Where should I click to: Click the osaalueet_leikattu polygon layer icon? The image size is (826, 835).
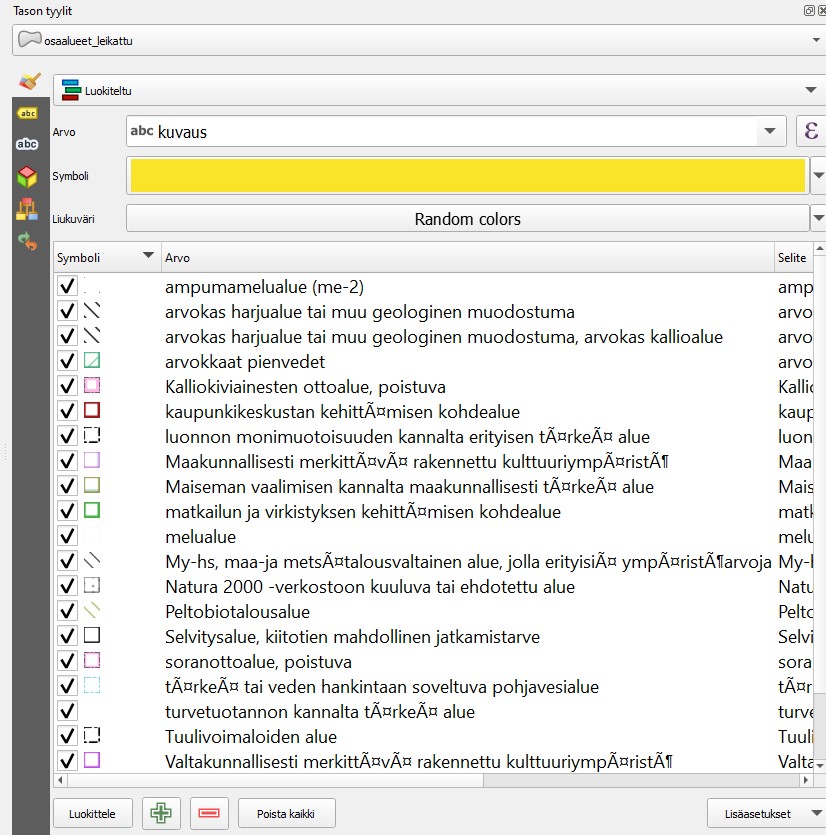[x=29, y=40]
